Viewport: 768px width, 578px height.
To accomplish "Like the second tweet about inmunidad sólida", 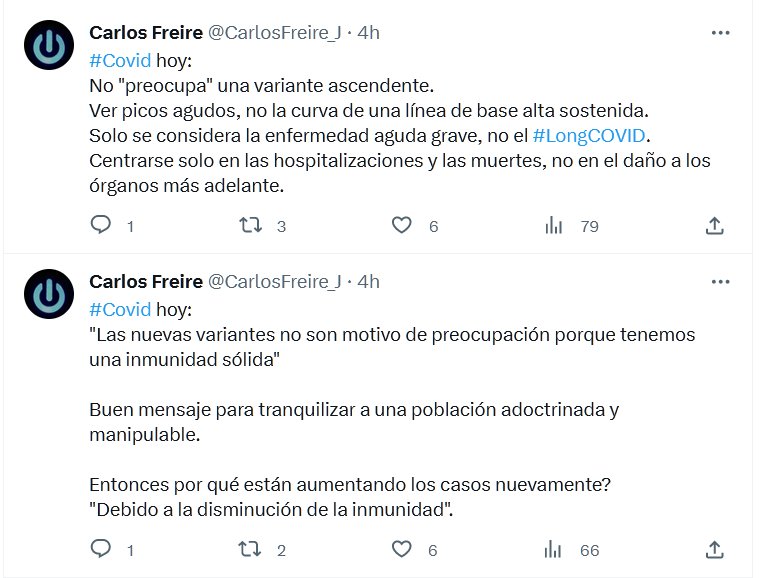I will coord(401,549).
